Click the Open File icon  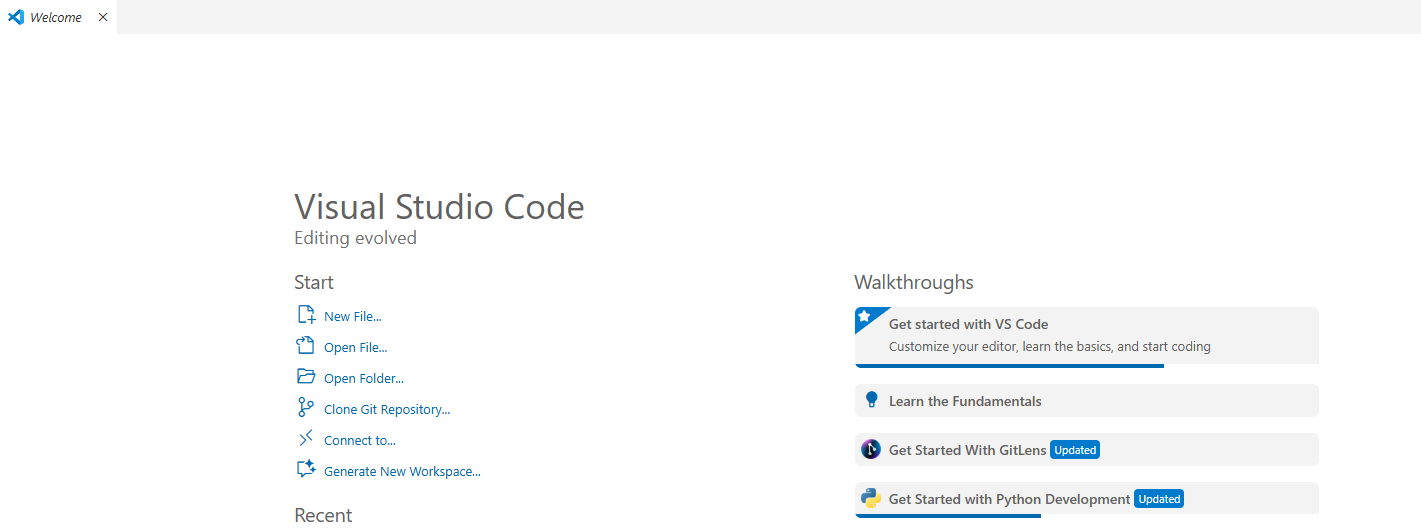306,346
